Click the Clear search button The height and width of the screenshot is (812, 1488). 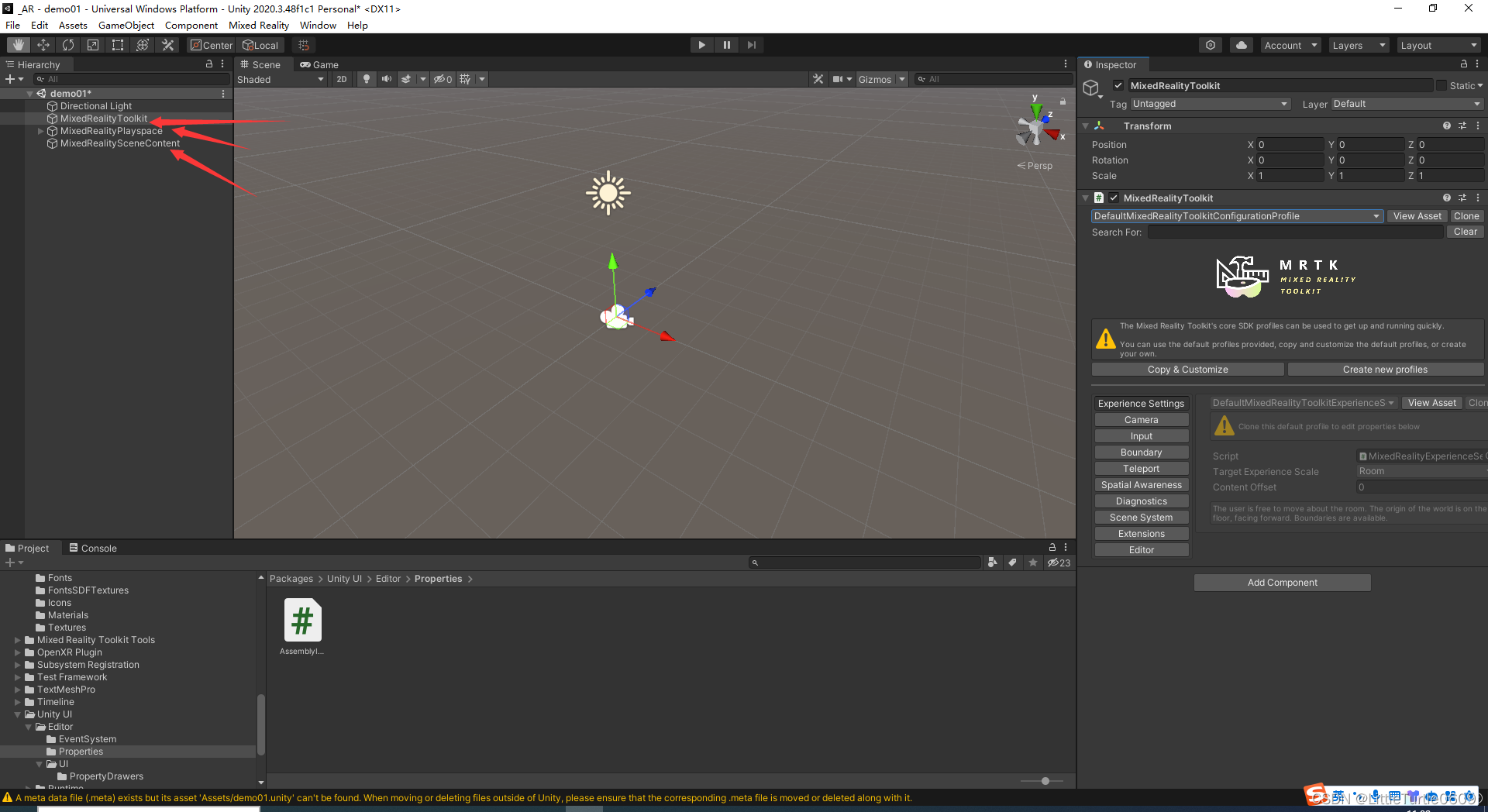coord(1465,232)
